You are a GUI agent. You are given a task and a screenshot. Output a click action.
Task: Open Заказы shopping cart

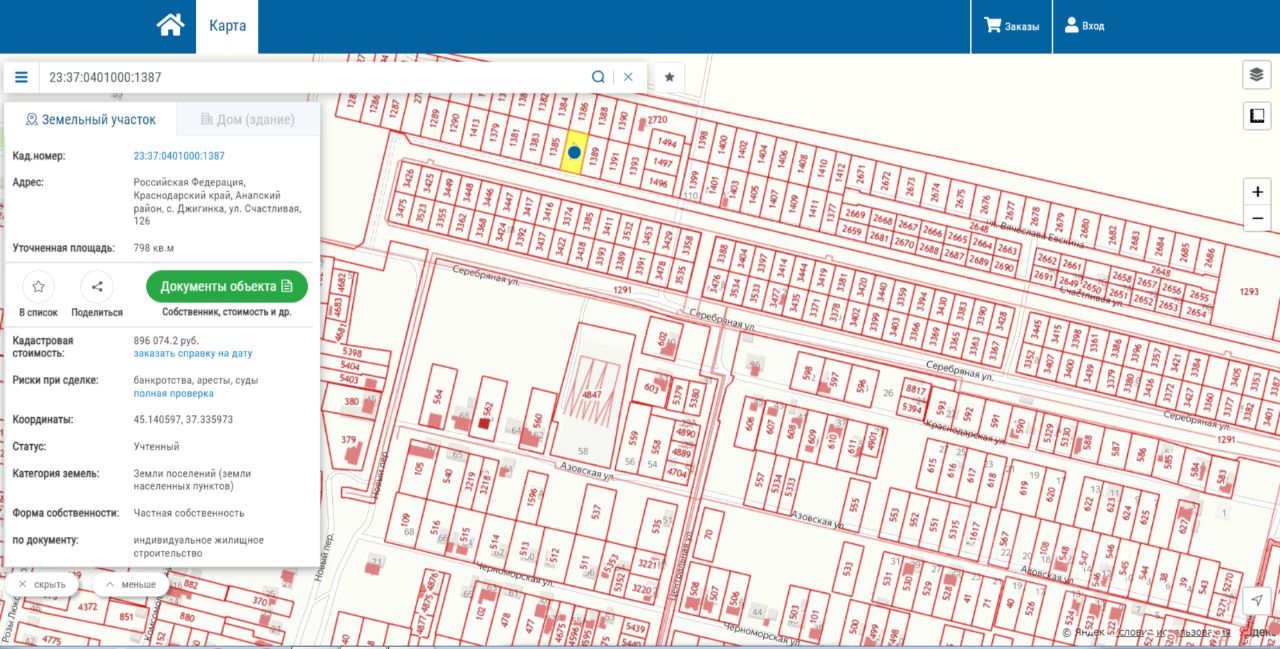pyautogui.click(x=1011, y=26)
